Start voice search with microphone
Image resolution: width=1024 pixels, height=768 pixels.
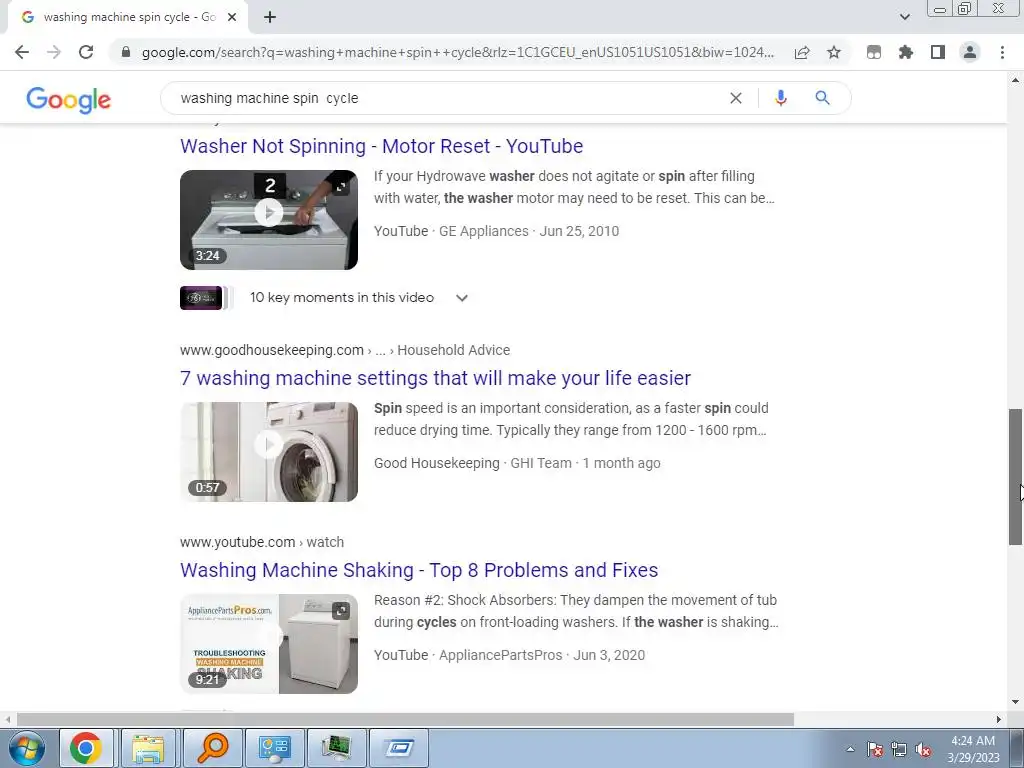780,98
